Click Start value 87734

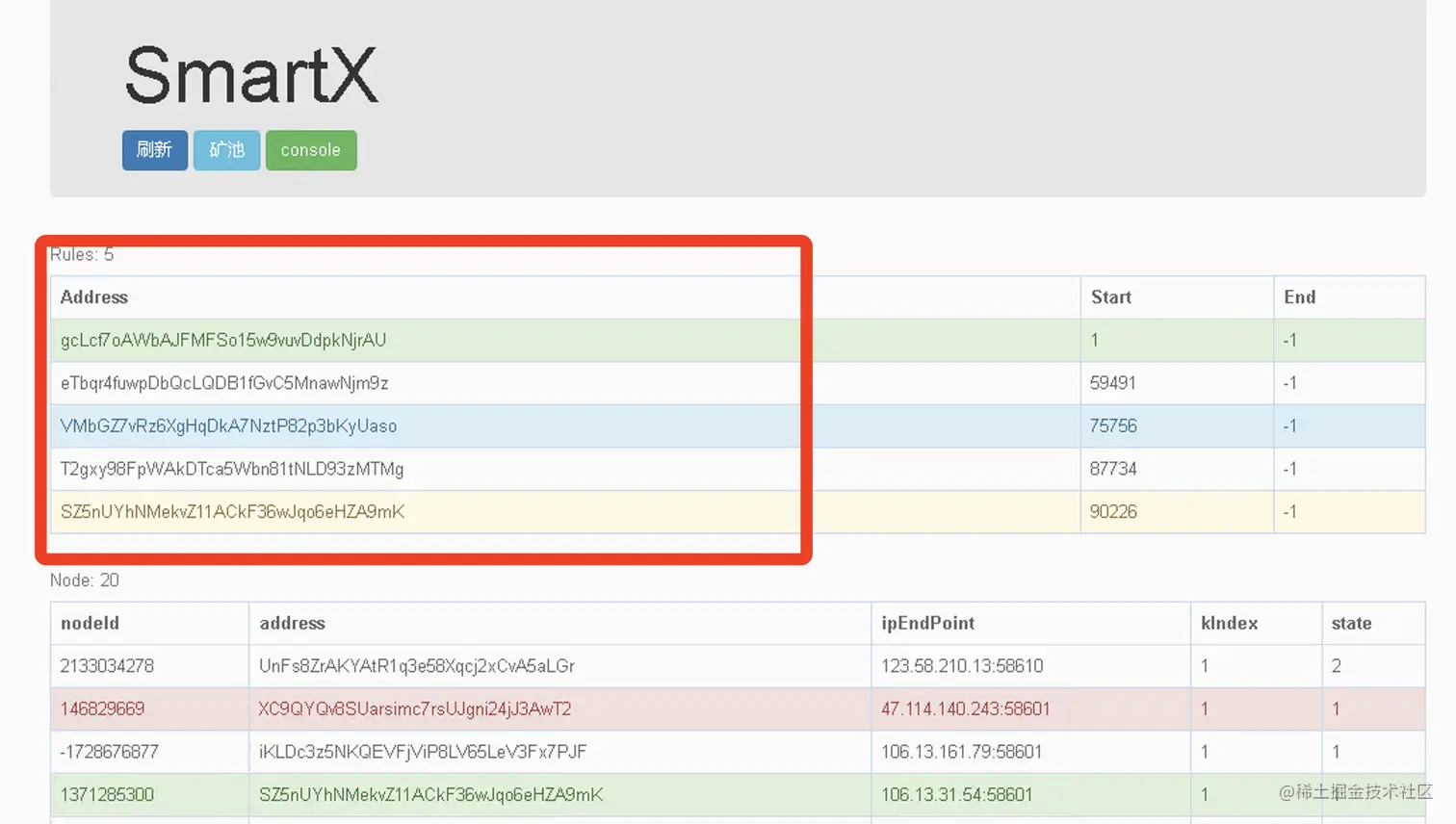click(1113, 469)
